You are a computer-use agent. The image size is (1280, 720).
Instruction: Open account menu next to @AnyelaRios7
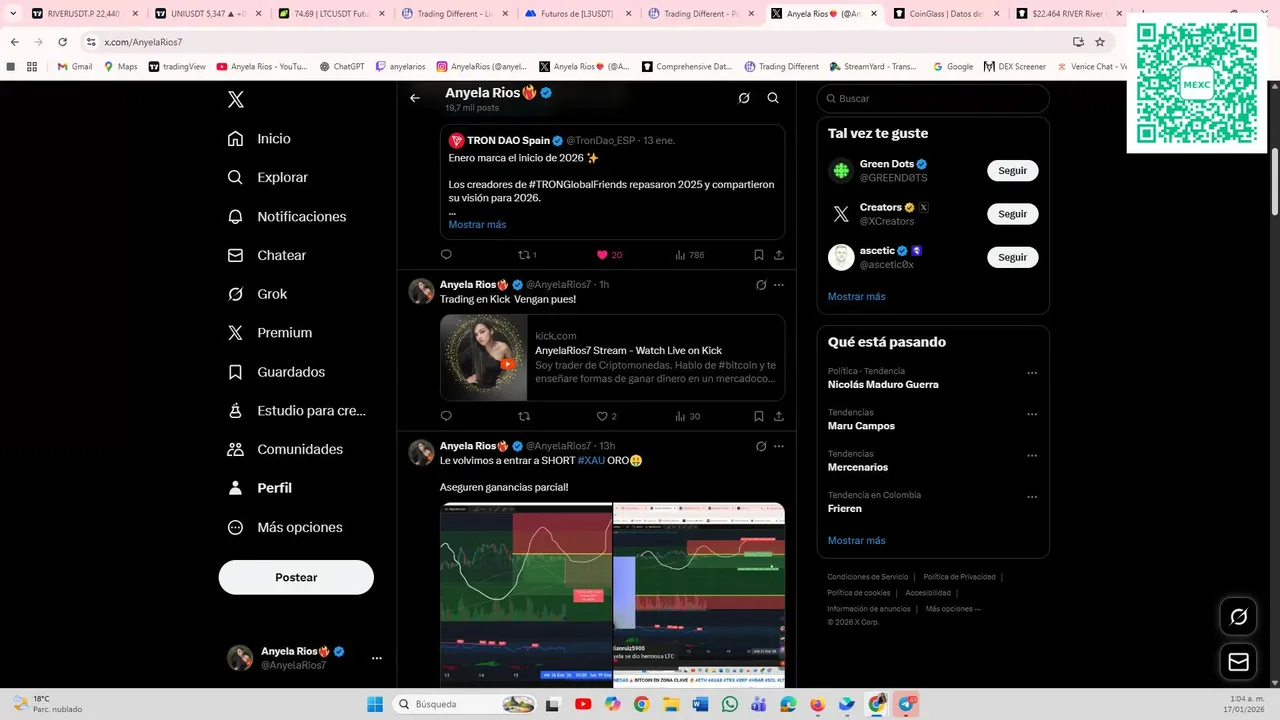377,658
